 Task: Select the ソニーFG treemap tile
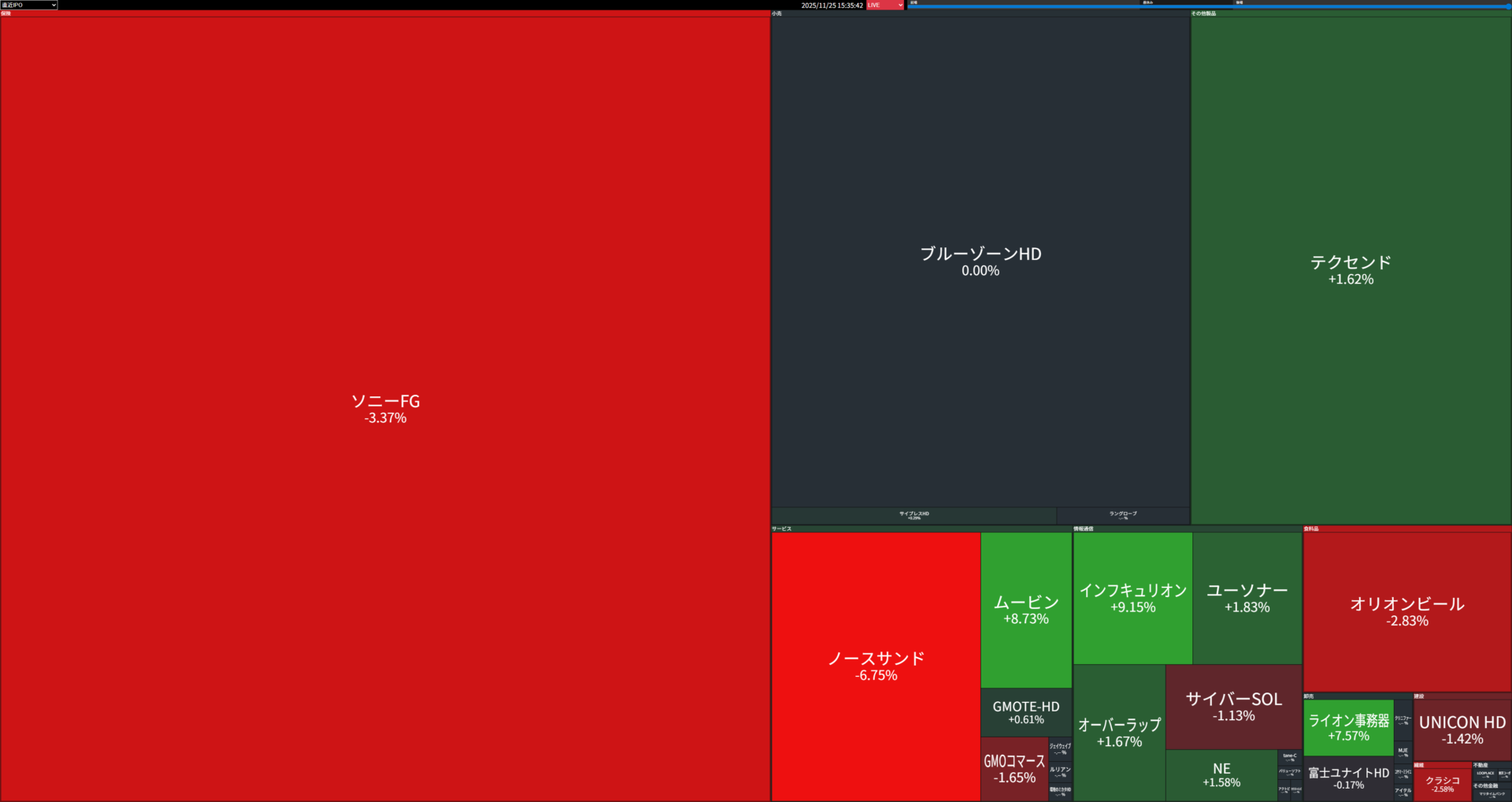pyautogui.click(x=385, y=409)
